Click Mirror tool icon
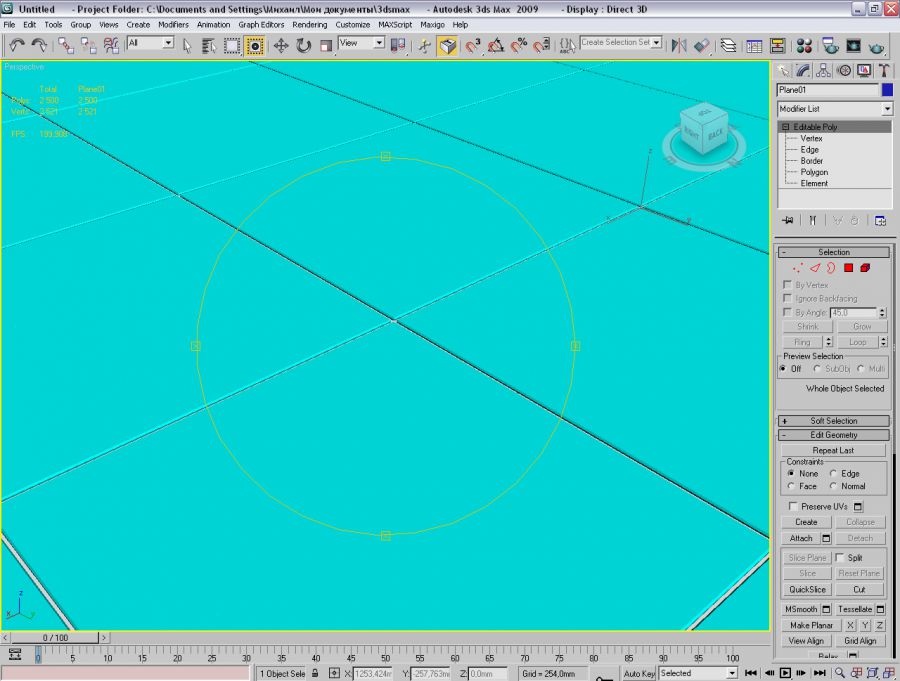 coord(679,45)
